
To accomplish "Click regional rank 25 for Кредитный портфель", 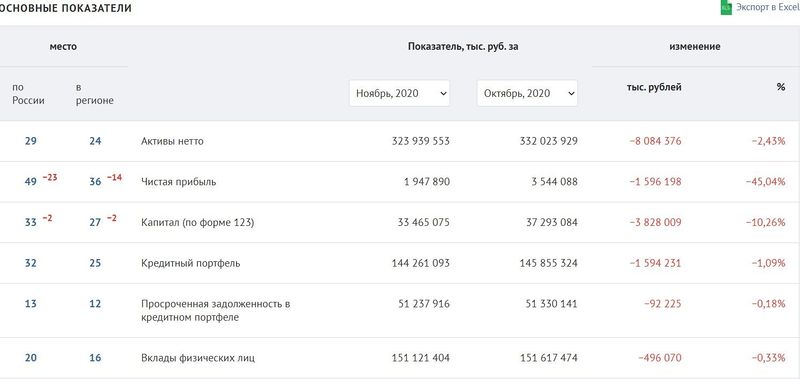I will click(x=95, y=264).
